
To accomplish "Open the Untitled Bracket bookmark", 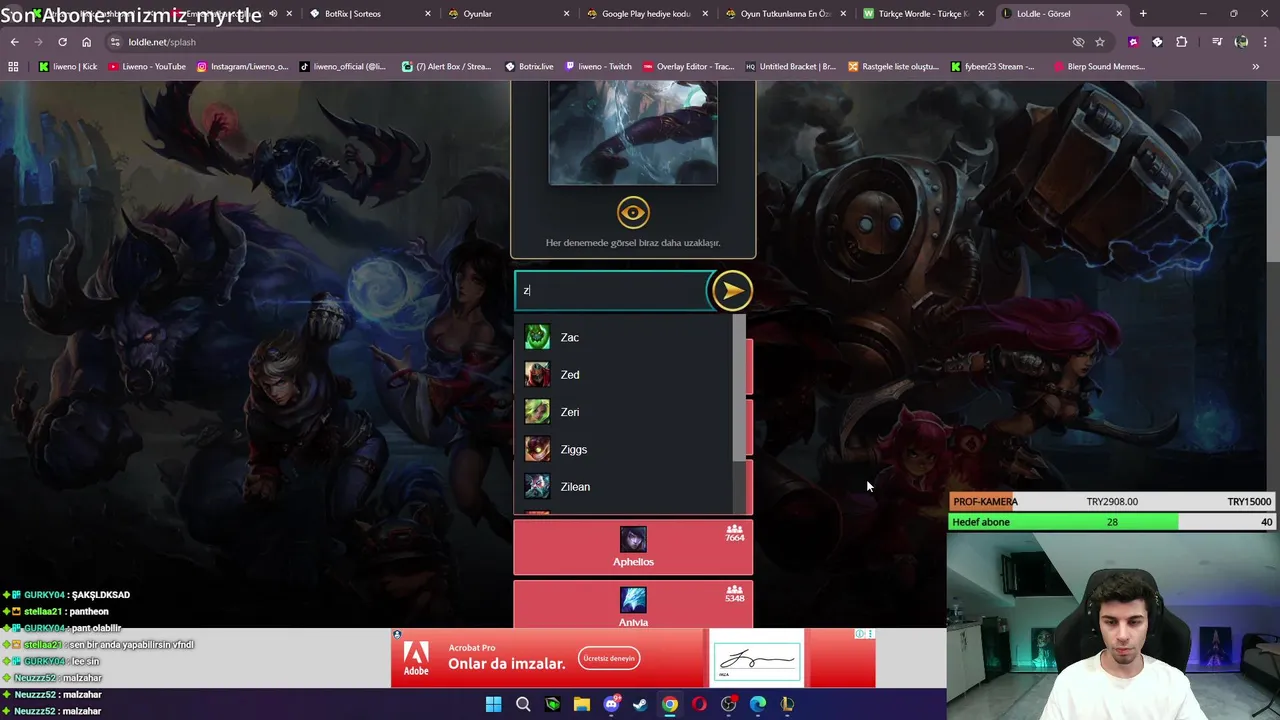I will [790, 66].
